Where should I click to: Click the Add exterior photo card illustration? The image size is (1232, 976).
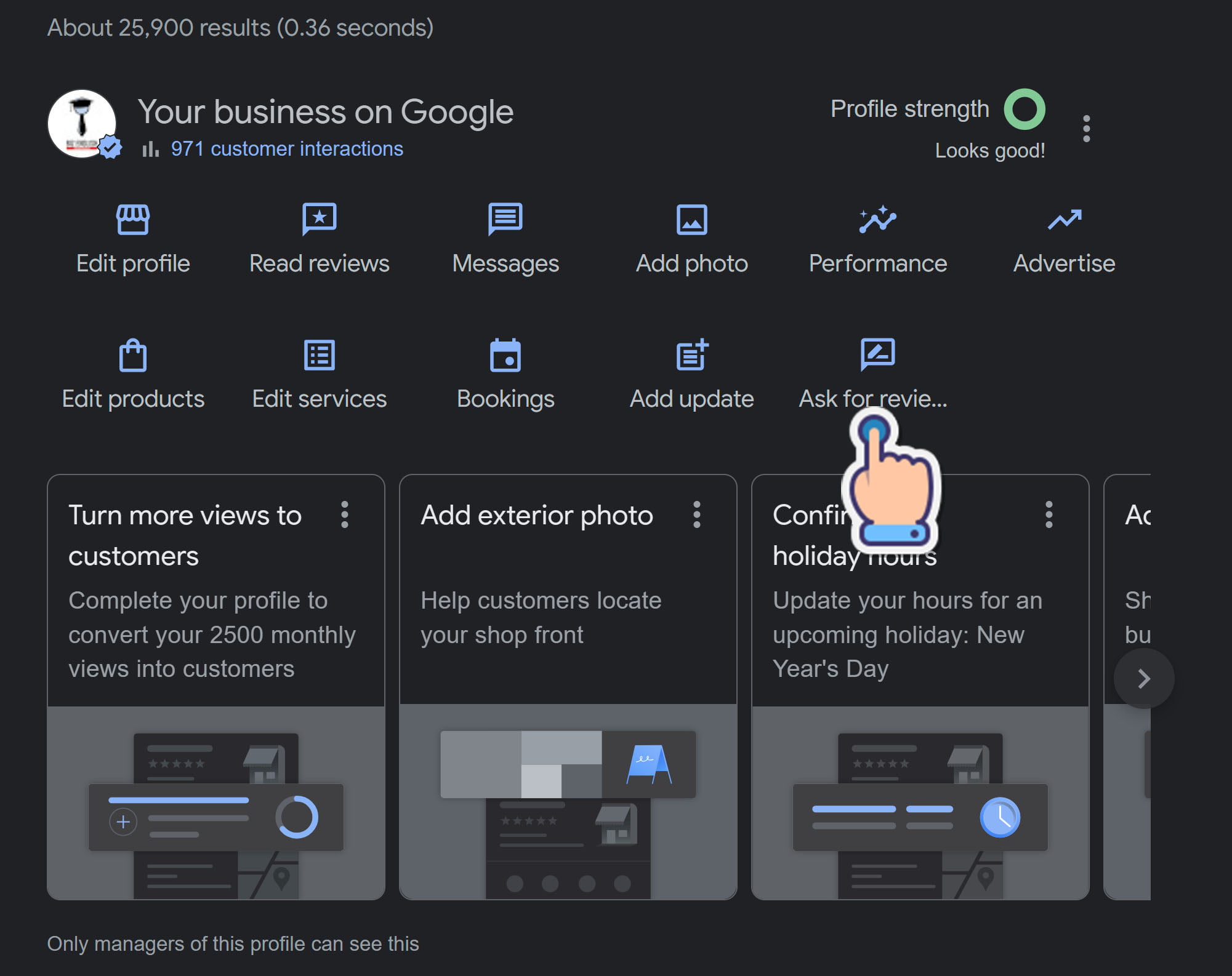(568, 802)
